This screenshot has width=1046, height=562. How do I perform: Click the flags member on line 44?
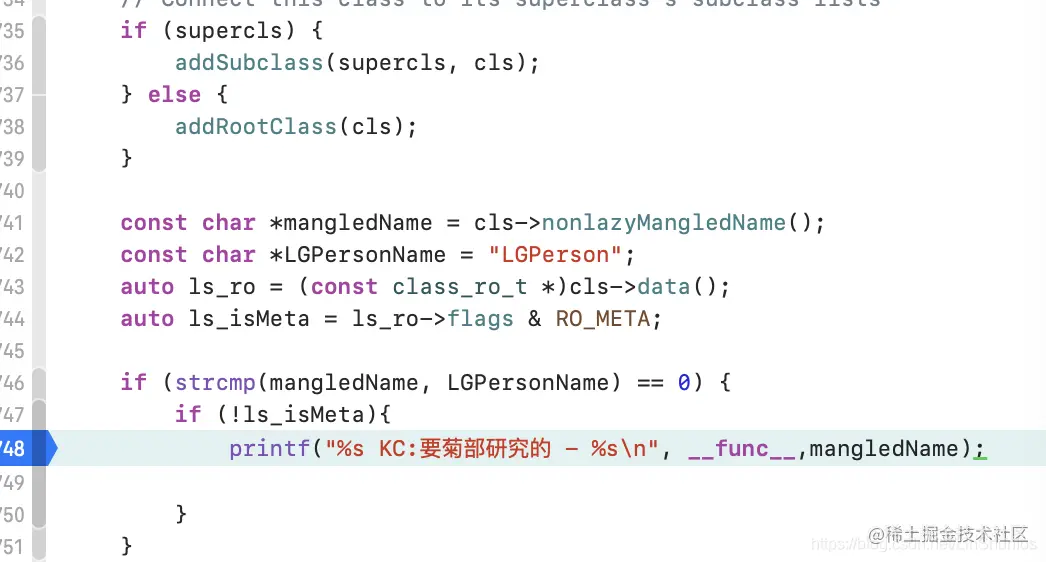(x=480, y=319)
